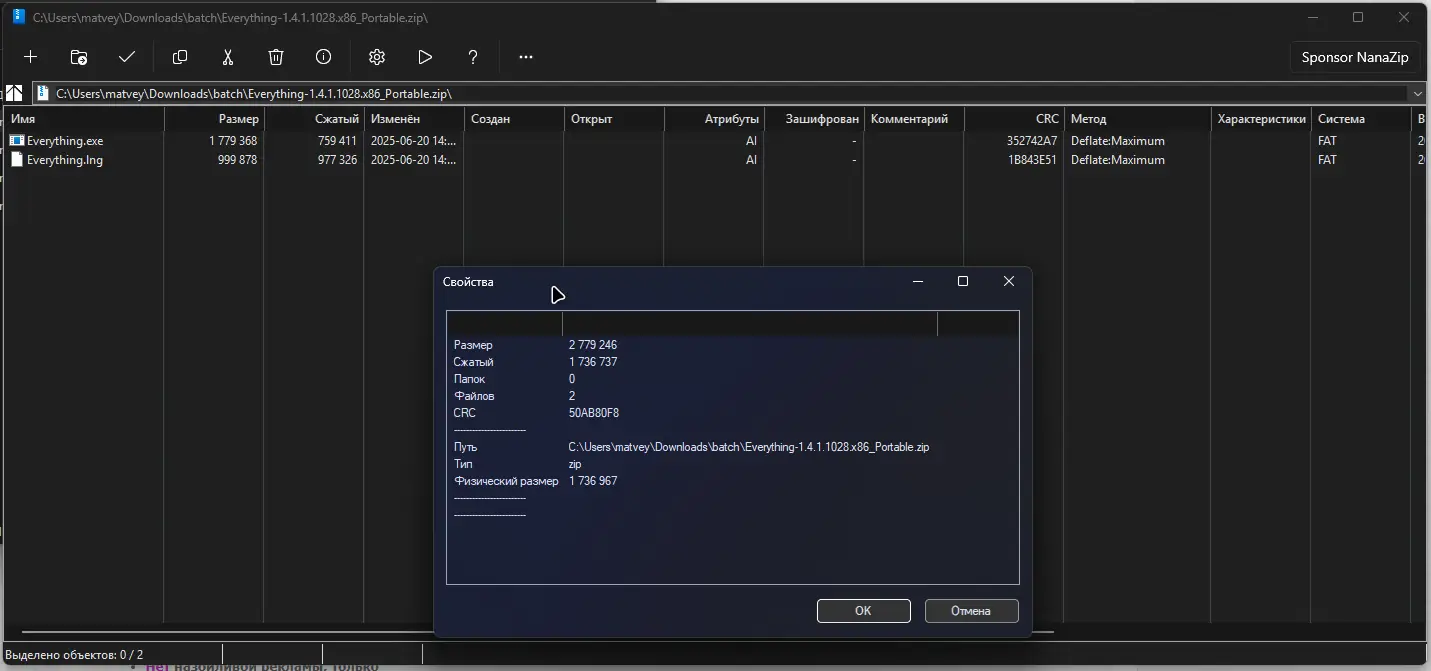
Task: Sort by the Открыт column header
Action: click(x=614, y=119)
